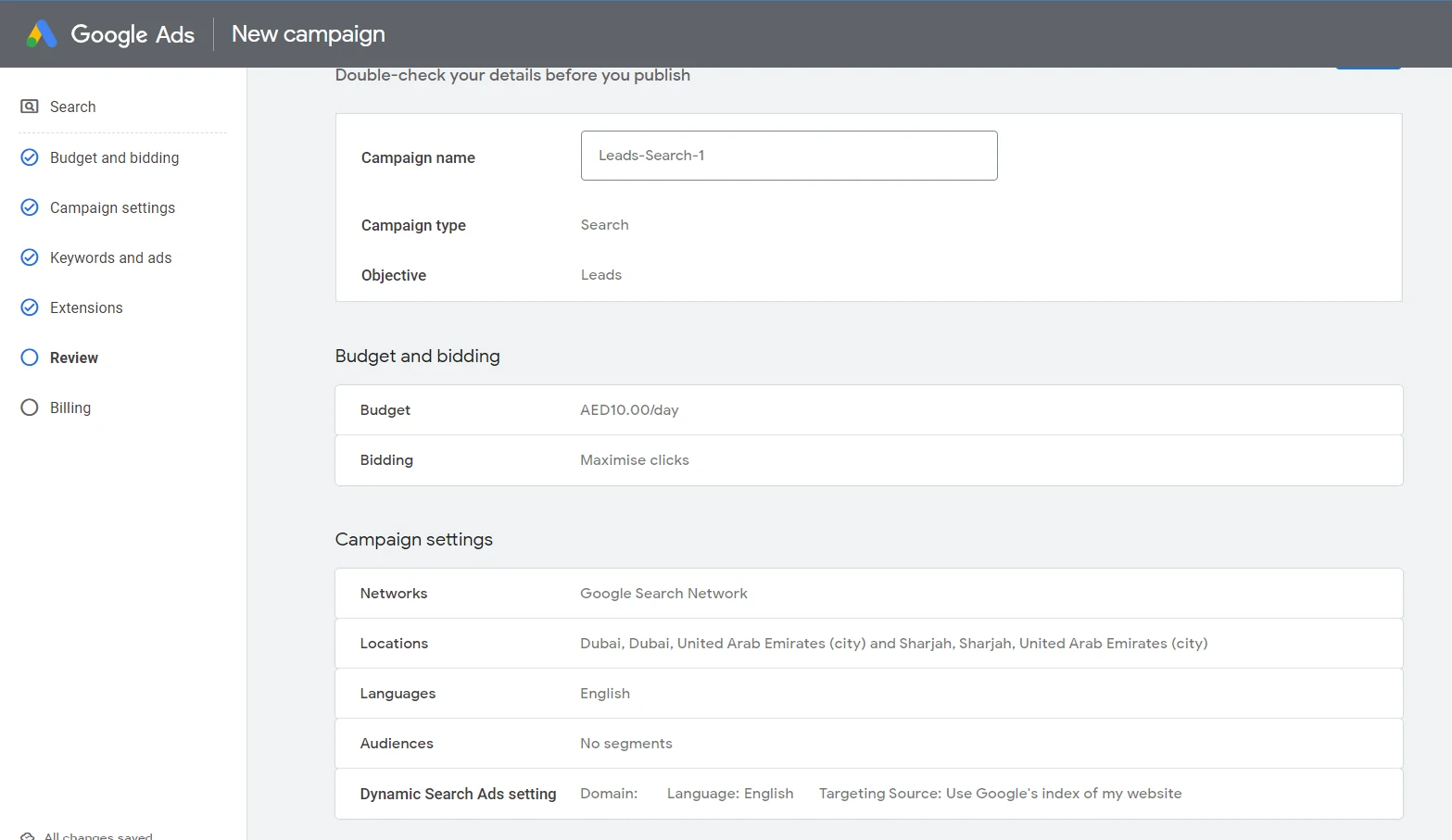Open the Locations row with Dubai and Sharjah
The height and width of the screenshot is (840, 1452).
pyautogui.click(x=869, y=644)
